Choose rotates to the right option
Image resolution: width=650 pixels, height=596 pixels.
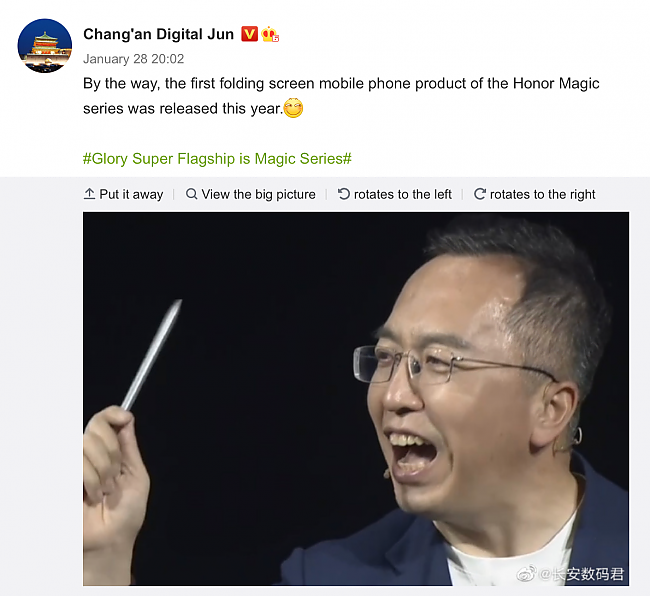[x=534, y=194]
